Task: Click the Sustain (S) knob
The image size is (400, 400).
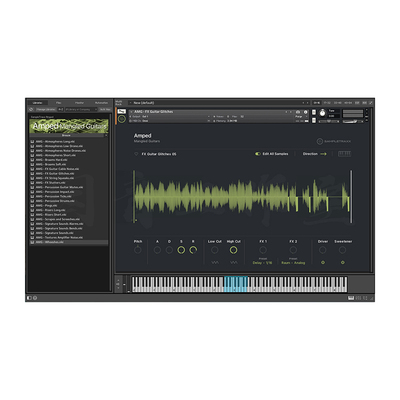Action: coord(181,250)
